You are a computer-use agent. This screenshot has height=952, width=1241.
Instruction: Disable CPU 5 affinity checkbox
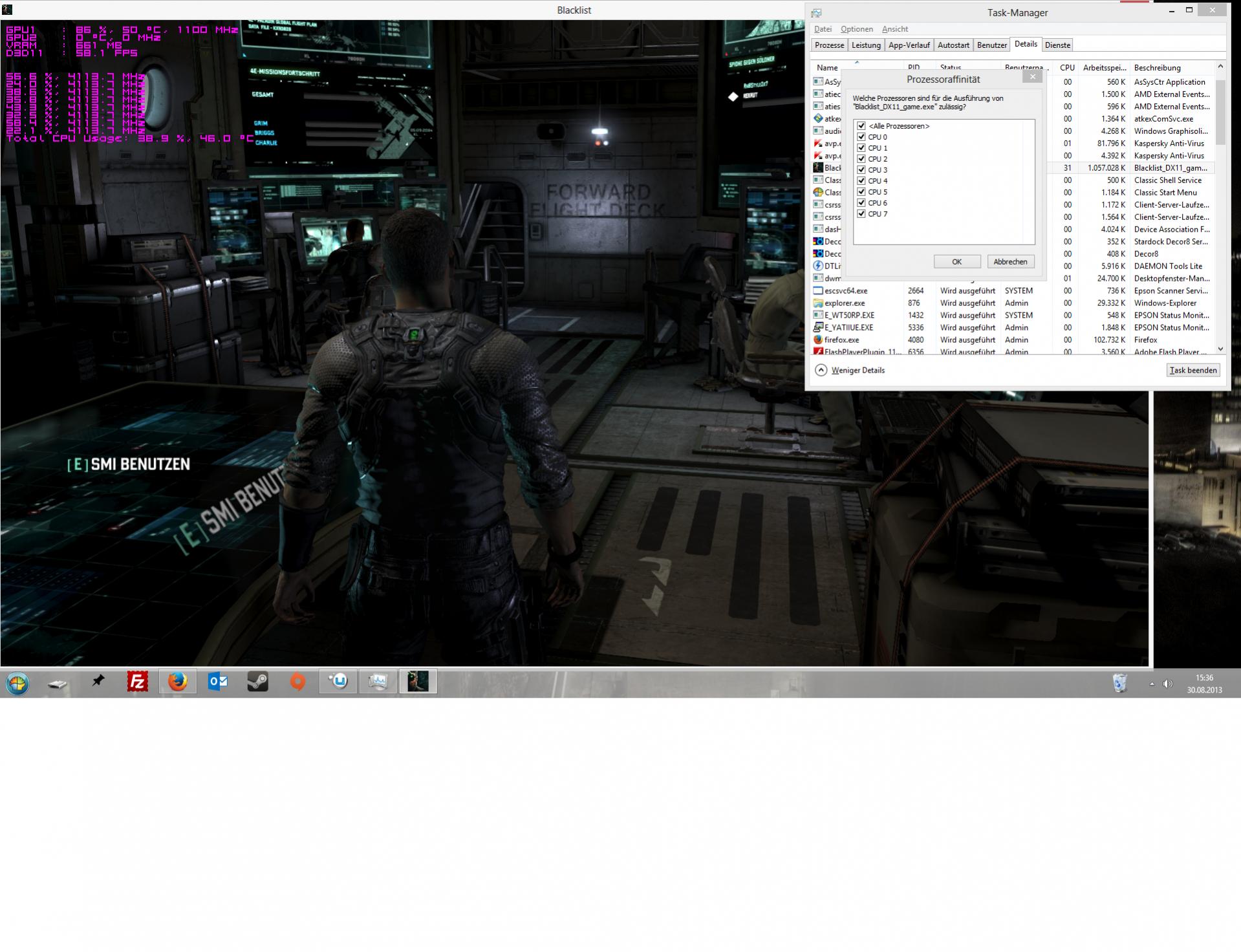click(x=861, y=192)
